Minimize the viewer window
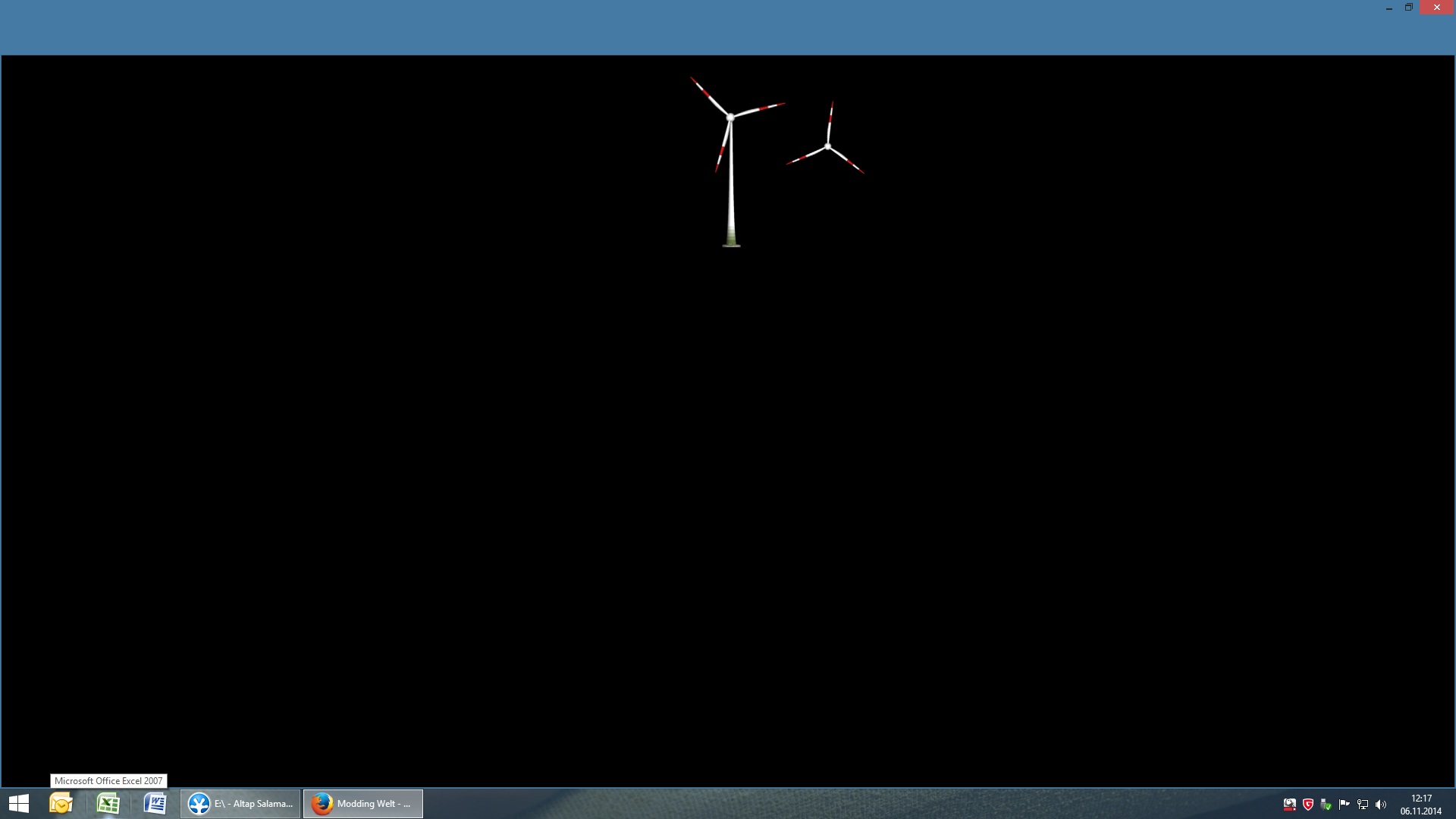Image resolution: width=1456 pixels, height=819 pixels. pos(1389,8)
